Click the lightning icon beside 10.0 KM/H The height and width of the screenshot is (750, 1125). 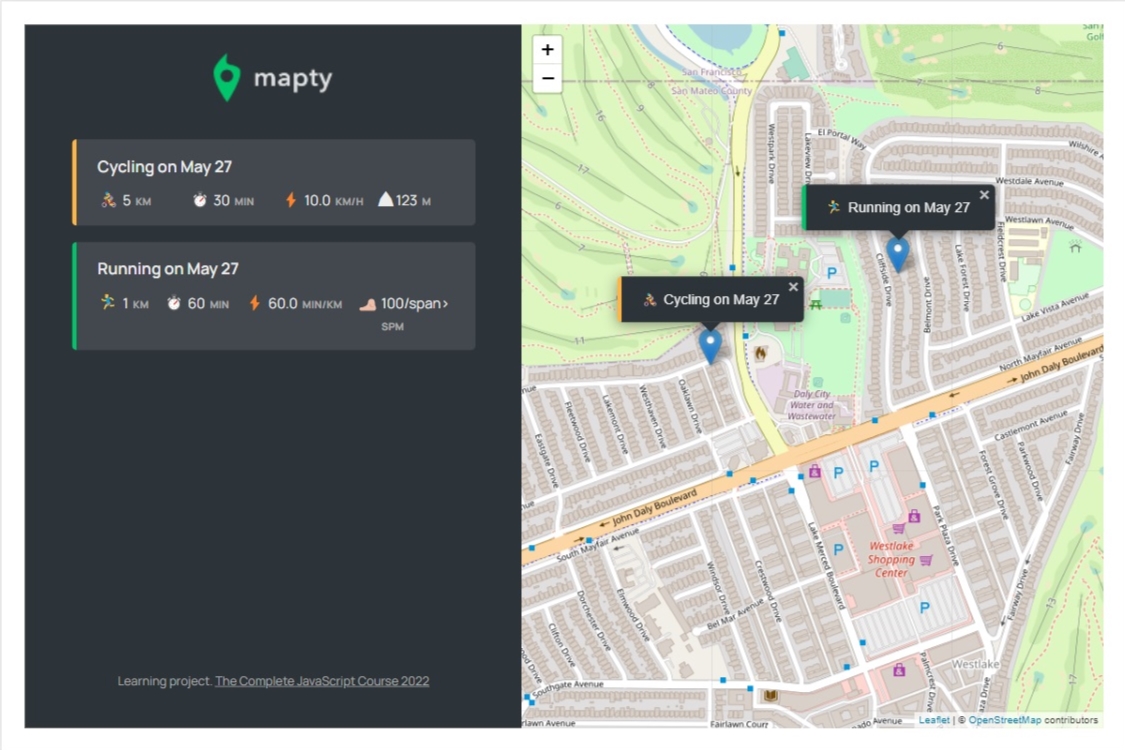coord(291,200)
